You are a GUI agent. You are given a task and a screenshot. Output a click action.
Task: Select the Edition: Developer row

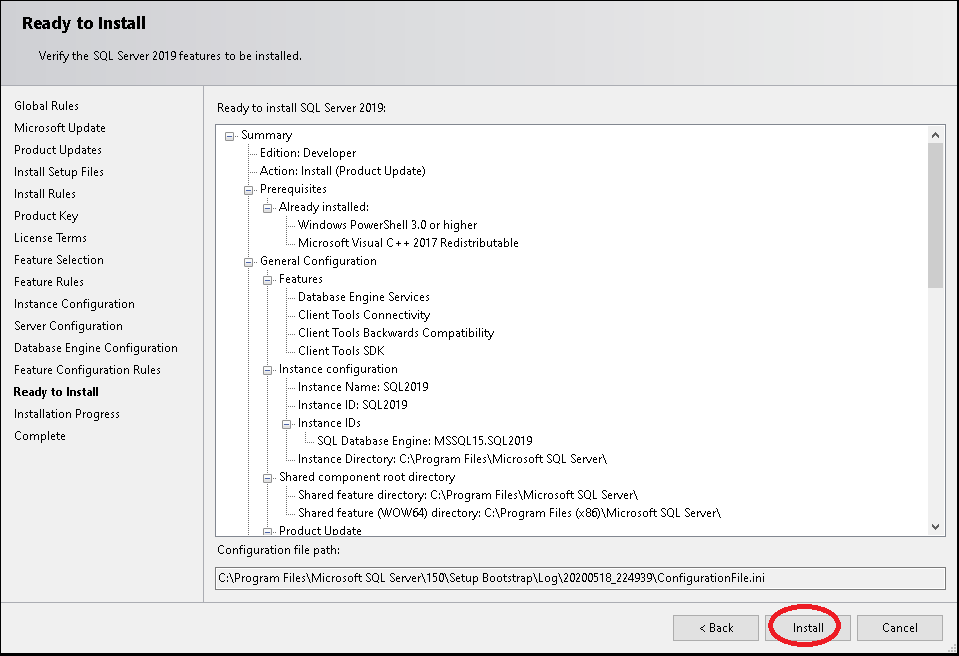click(x=308, y=153)
